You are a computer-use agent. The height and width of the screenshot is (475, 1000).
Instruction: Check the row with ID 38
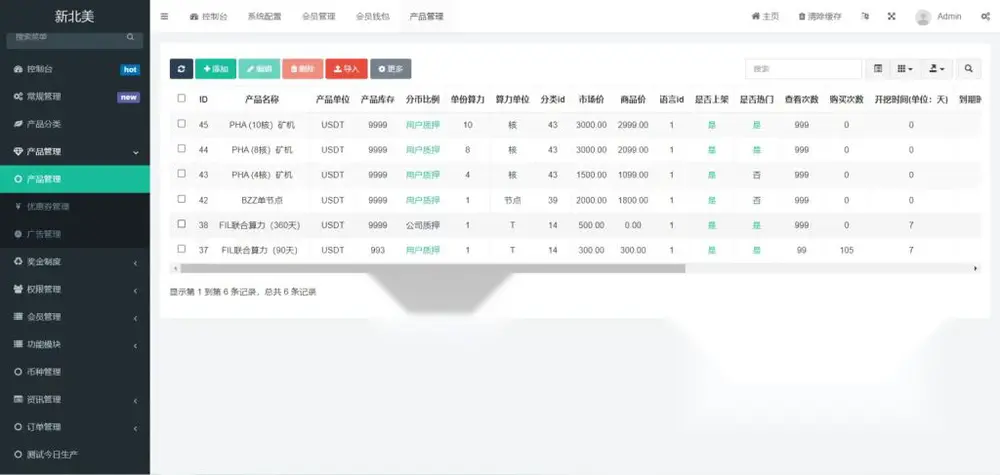182,224
